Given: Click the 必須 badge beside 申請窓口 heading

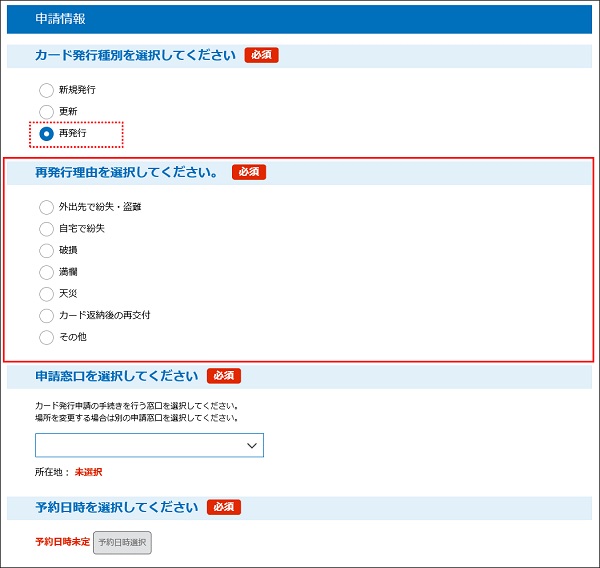Looking at the screenshot, I should 224,376.
